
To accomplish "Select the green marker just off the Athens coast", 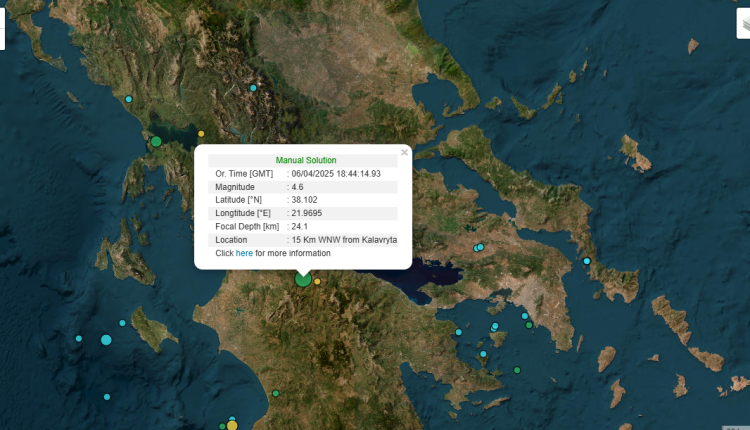I will 529,325.
